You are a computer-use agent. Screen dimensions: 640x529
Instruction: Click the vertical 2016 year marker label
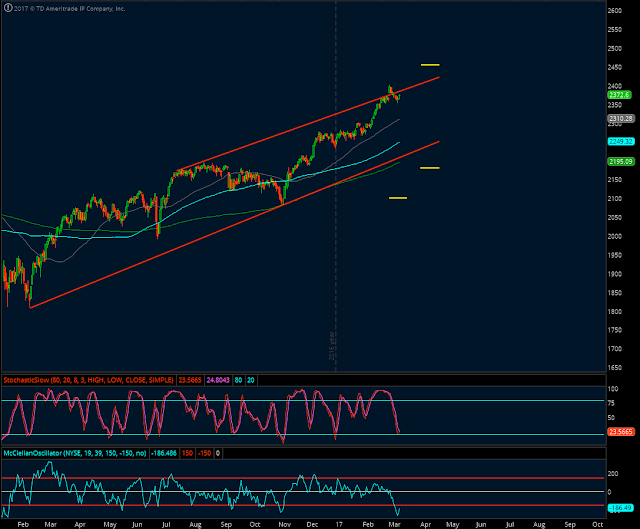tap(332, 345)
